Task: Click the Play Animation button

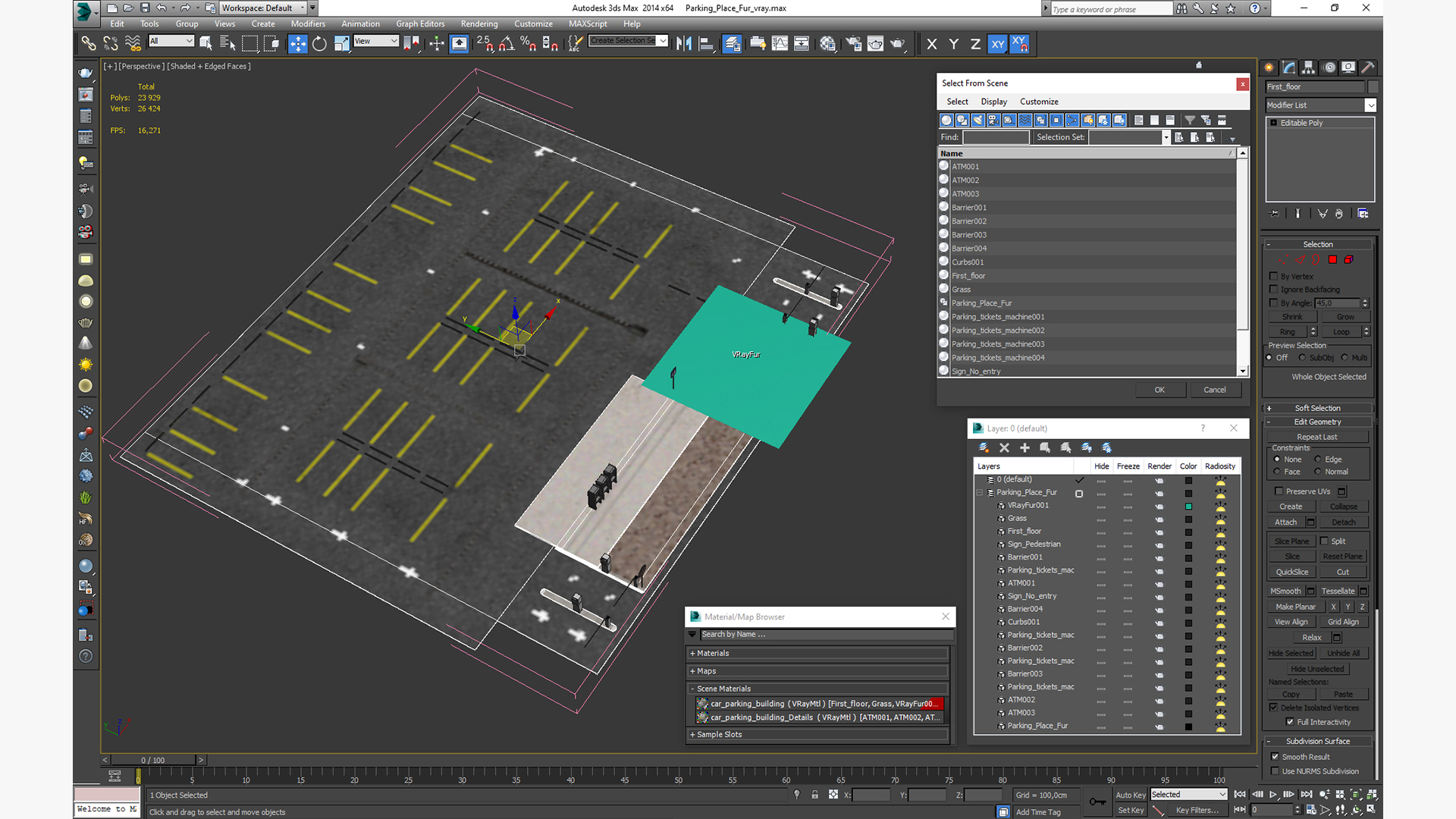Action: [1273, 795]
